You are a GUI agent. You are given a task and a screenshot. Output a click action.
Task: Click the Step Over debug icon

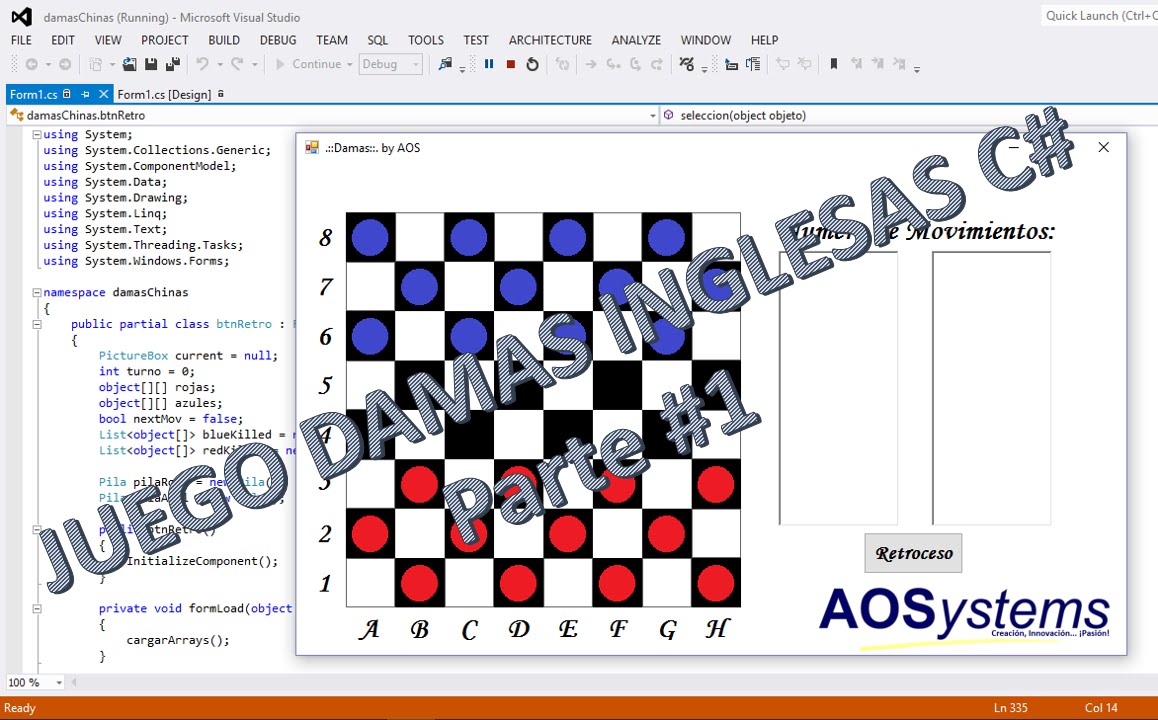pos(635,64)
